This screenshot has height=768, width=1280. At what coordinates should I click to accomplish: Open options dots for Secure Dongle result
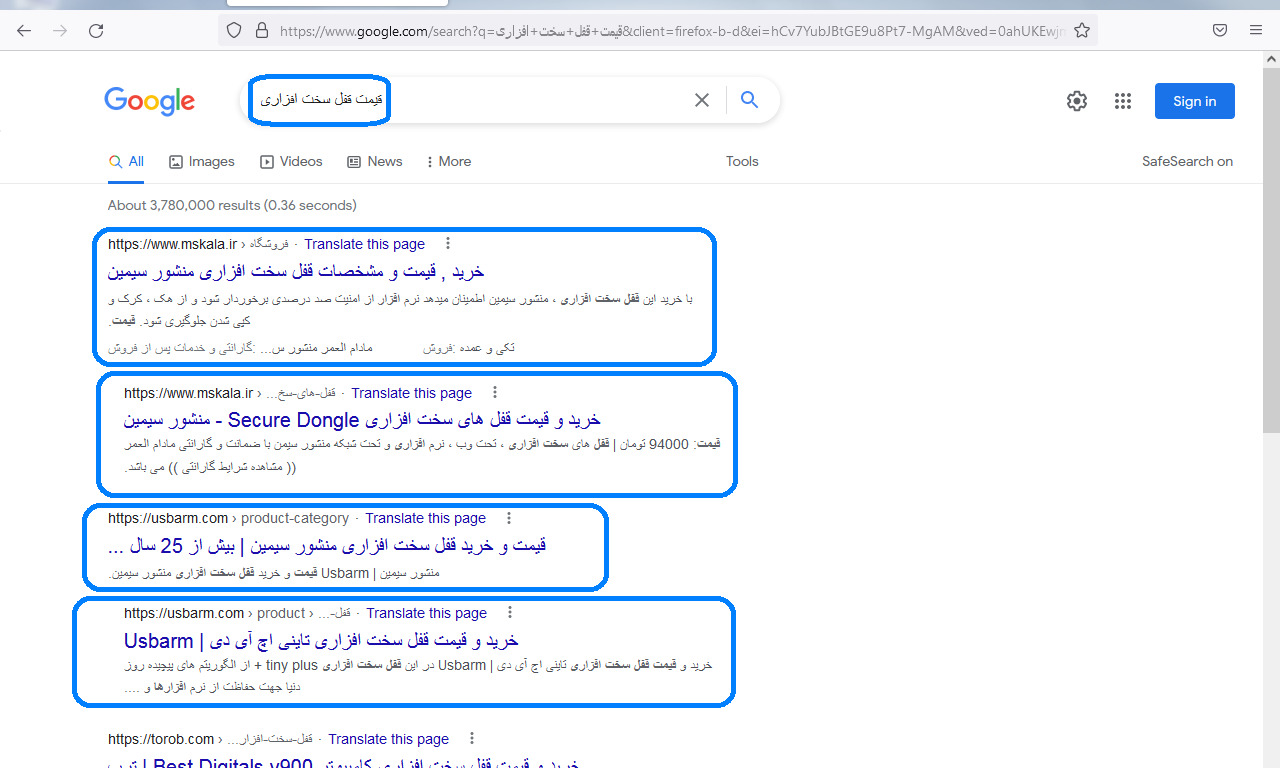494,393
